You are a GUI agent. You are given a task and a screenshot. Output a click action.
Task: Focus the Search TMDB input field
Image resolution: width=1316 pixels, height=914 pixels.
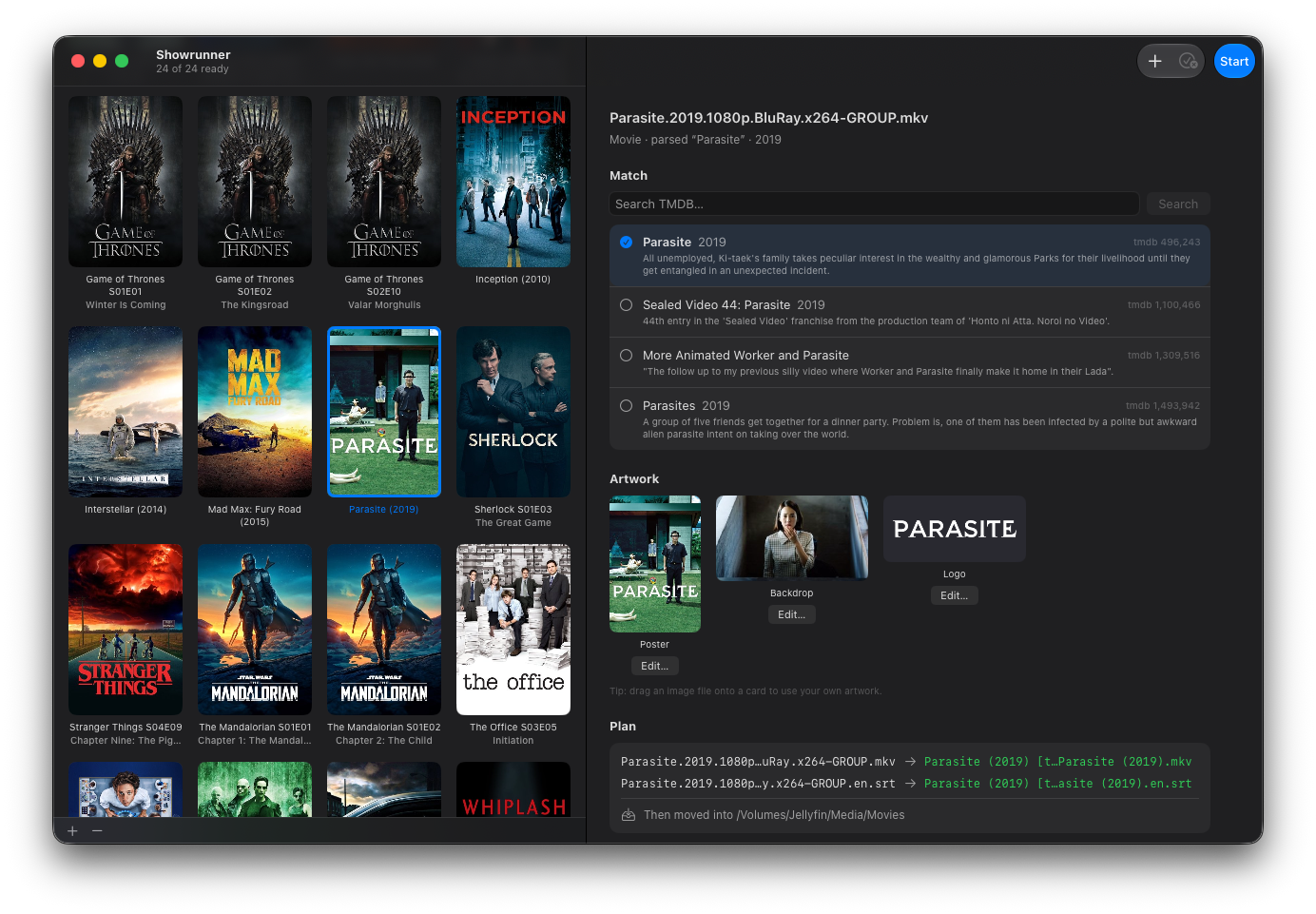(874, 204)
